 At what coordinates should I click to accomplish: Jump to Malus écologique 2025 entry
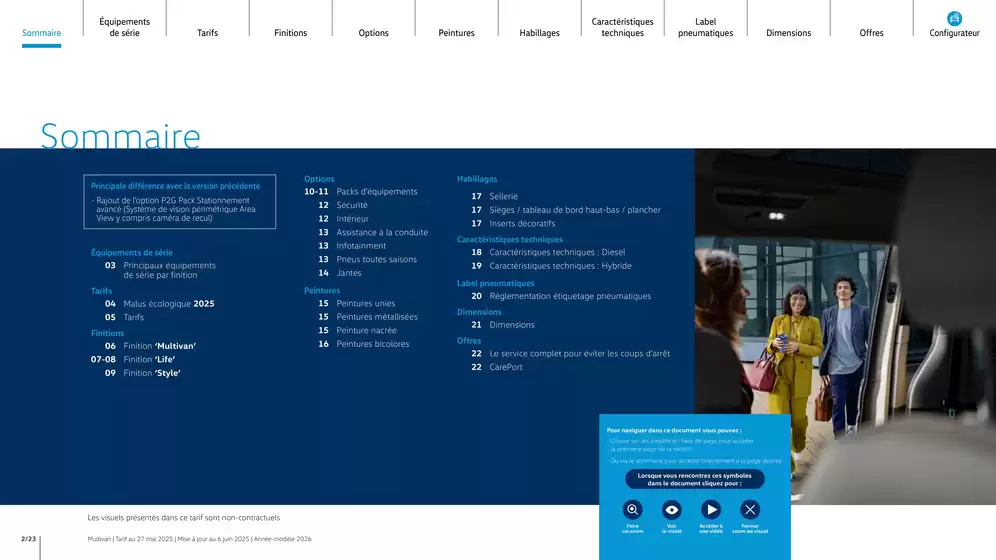pyautogui.click(x=168, y=304)
